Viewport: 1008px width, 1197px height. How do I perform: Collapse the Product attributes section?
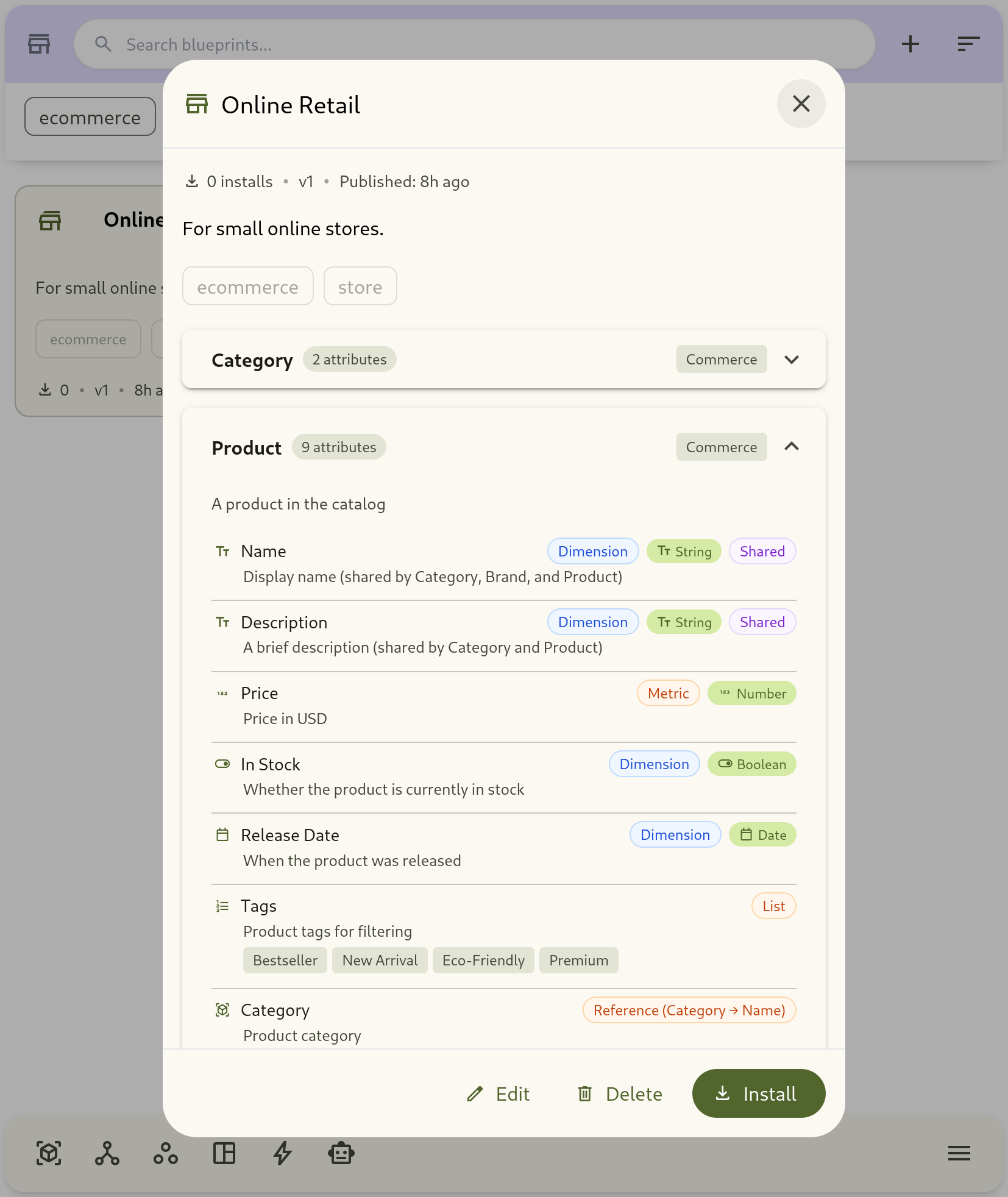792,447
